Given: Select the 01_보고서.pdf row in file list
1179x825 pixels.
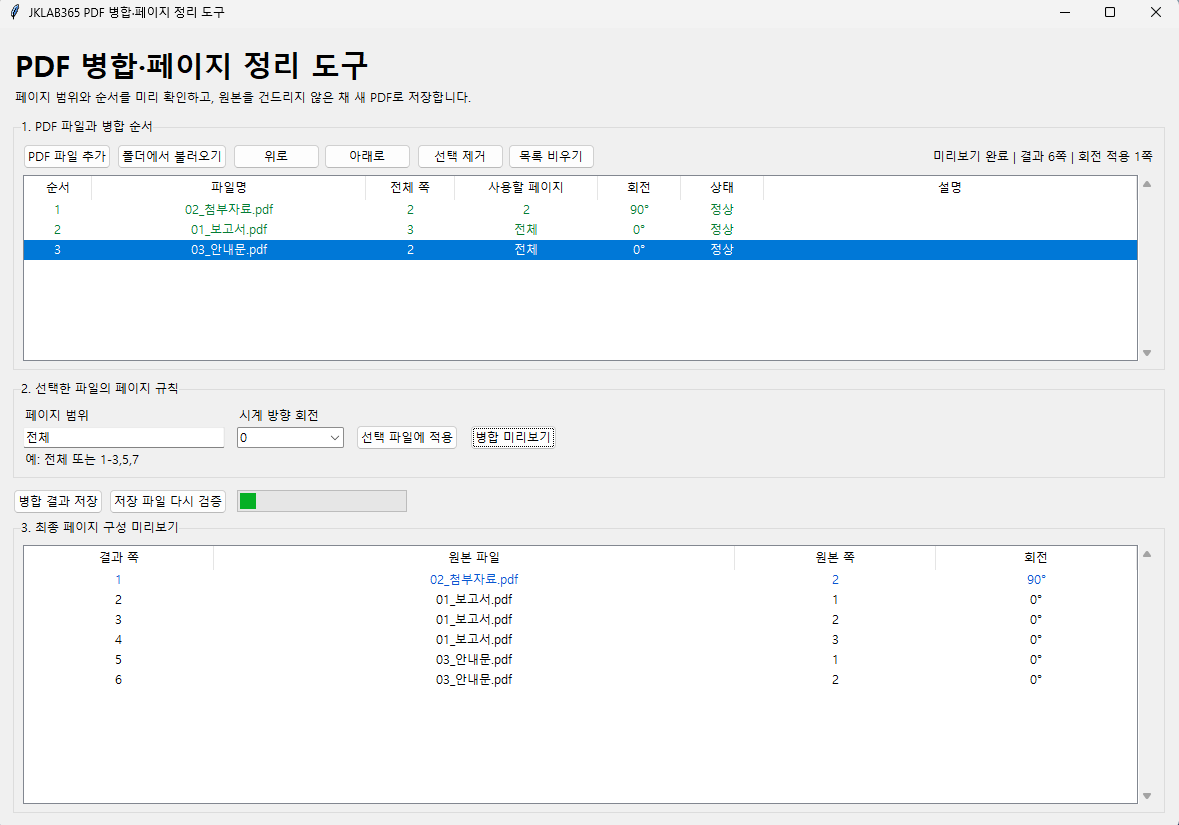Looking at the screenshot, I should click(x=580, y=229).
